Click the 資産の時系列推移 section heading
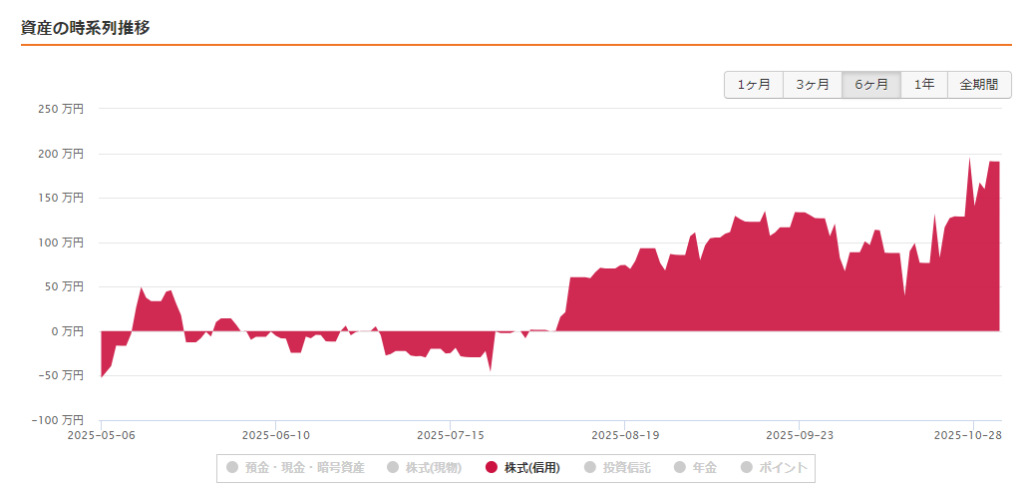Viewport: 1024px width, 489px height. (85, 27)
